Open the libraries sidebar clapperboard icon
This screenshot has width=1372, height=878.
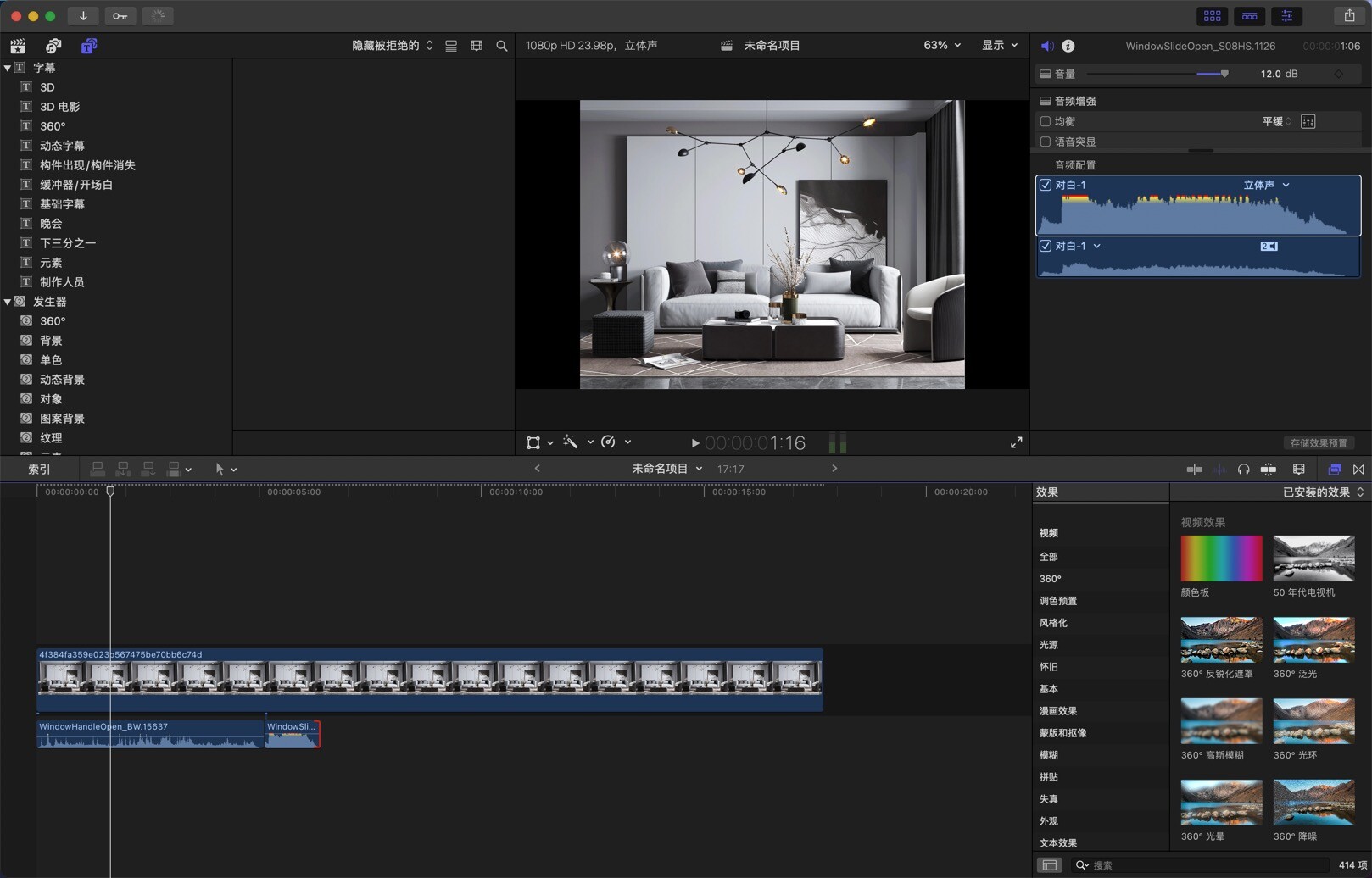[17, 46]
